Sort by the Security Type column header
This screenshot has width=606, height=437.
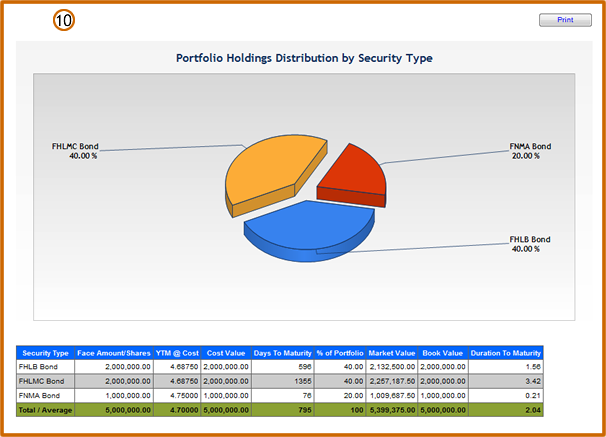point(45,353)
